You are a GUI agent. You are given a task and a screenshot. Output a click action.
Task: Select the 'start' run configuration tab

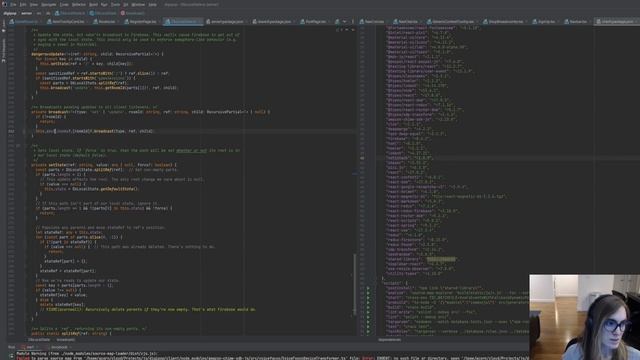29,347
